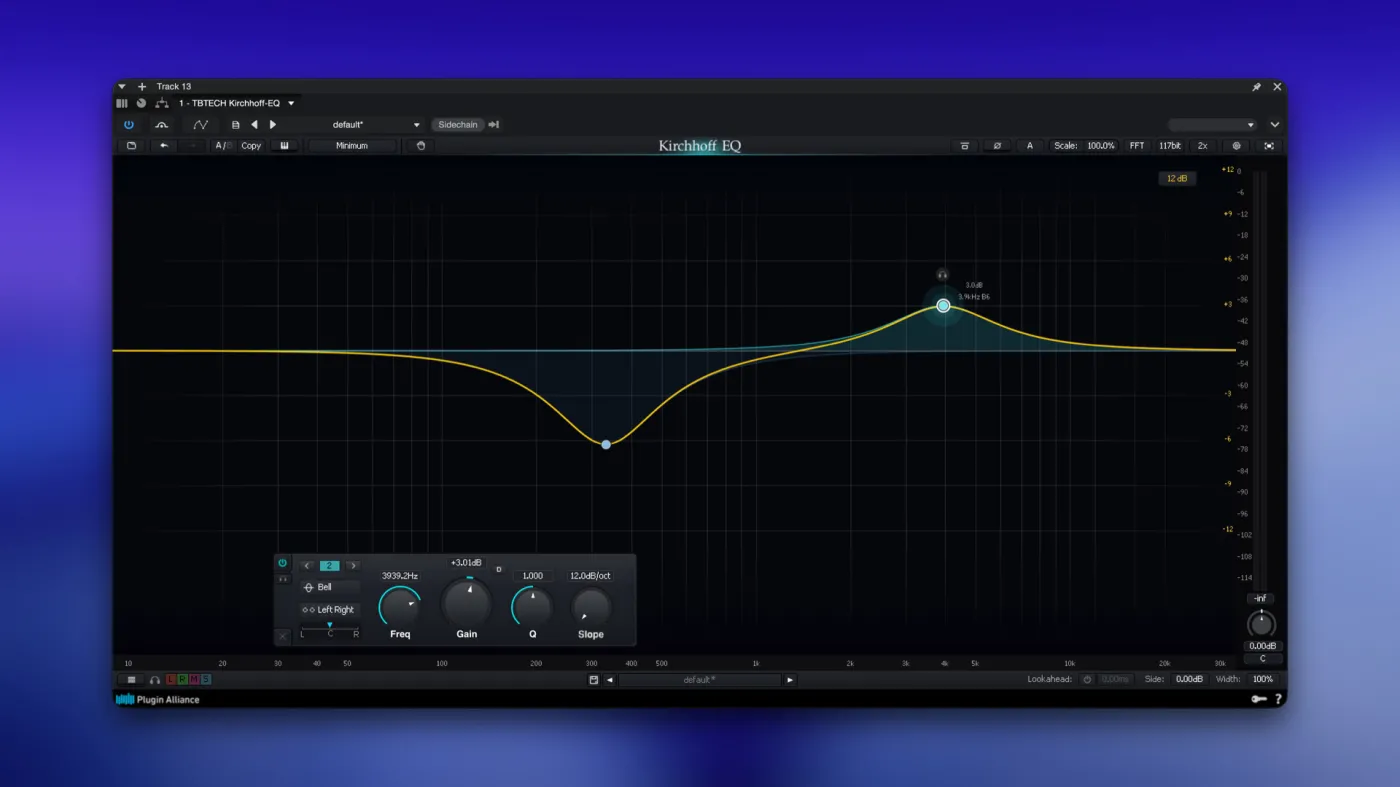1400x787 pixels.
Task: Click the L C R pan slider
Action: click(x=330, y=630)
